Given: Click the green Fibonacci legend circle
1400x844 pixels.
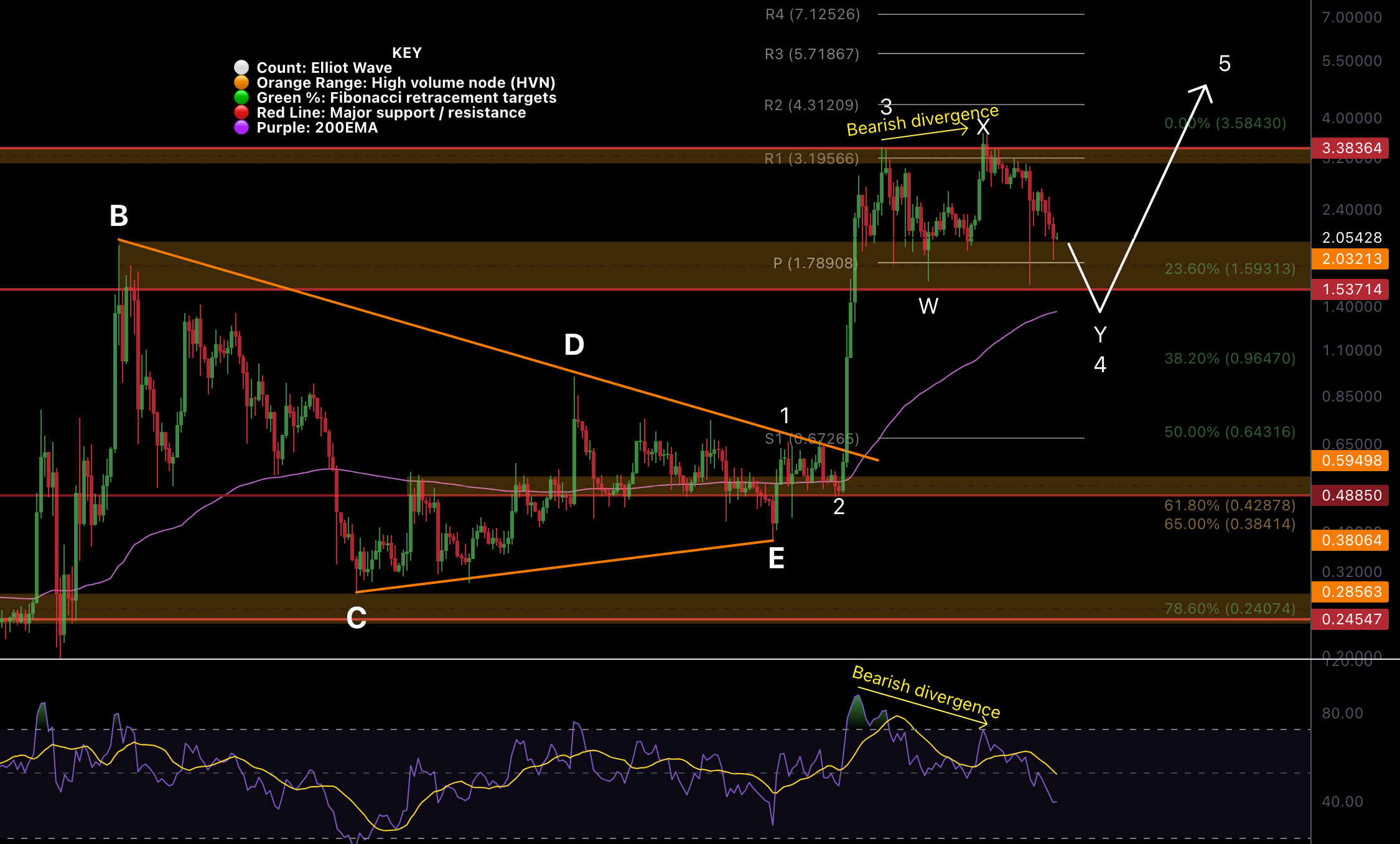Looking at the screenshot, I should 241,97.
